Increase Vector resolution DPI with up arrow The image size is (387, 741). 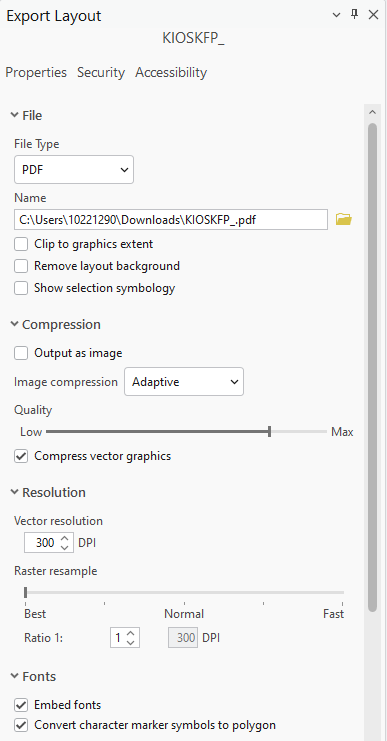pos(65,538)
